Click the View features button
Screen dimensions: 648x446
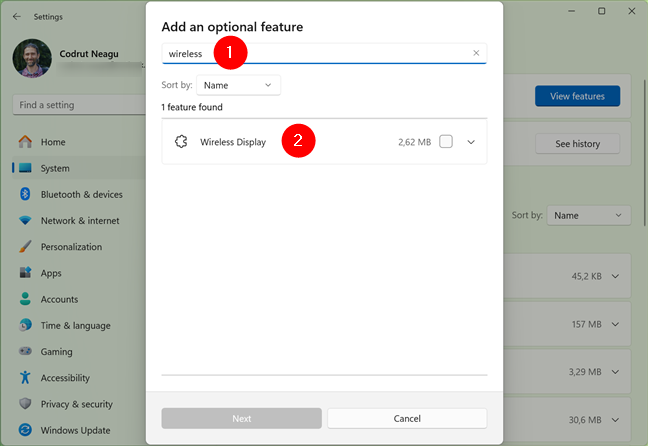(x=577, y=96)
